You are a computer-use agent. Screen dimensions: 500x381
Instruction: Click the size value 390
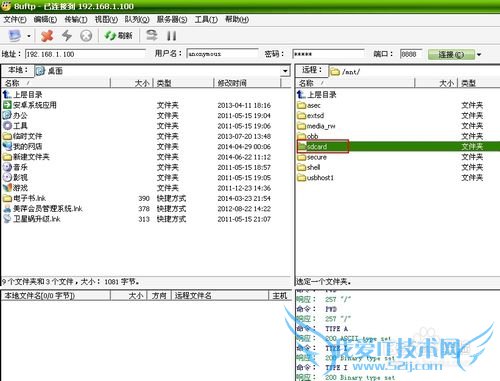(x=144, y=198)
